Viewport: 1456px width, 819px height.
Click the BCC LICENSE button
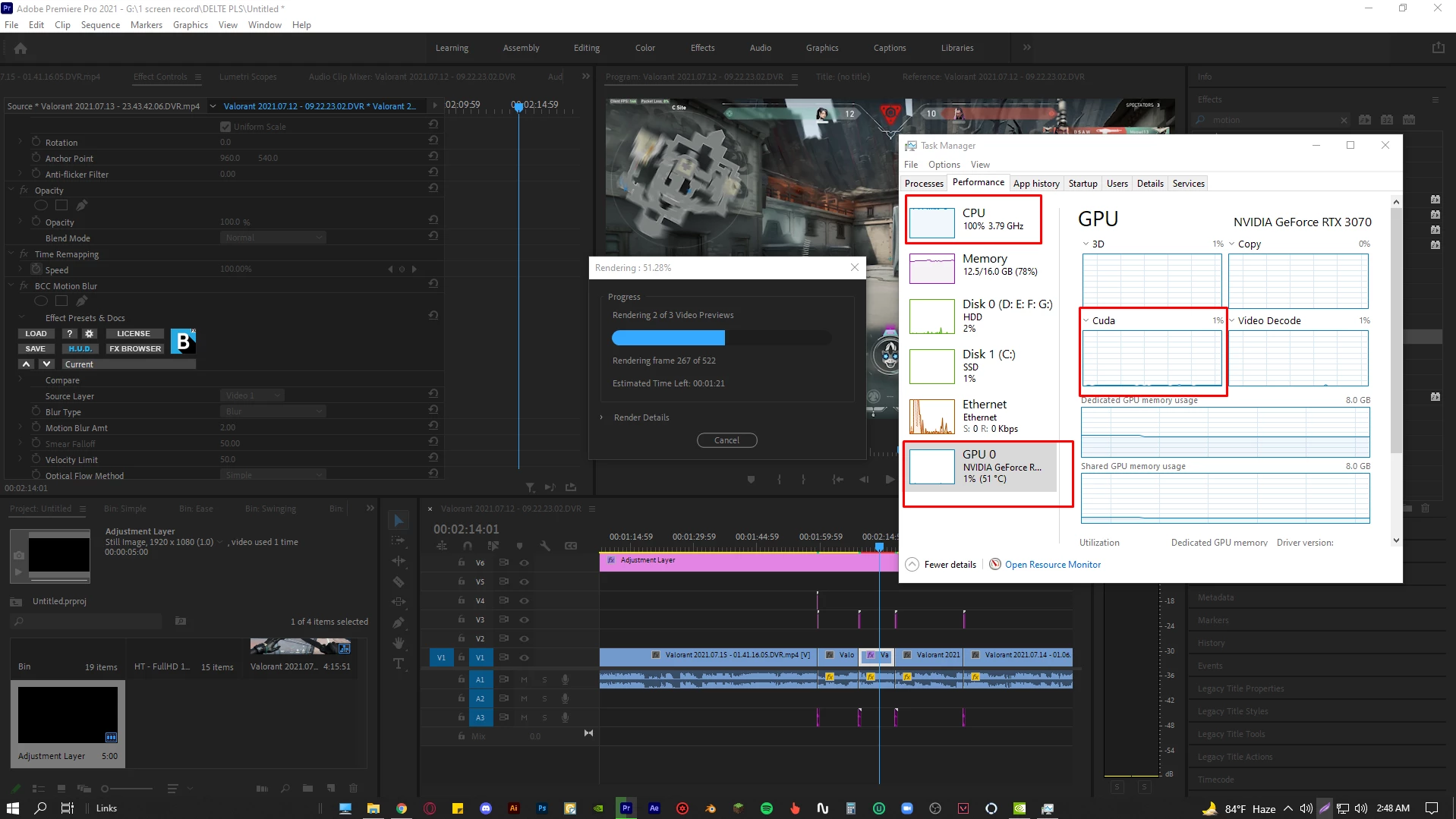(x=134, y=334)
